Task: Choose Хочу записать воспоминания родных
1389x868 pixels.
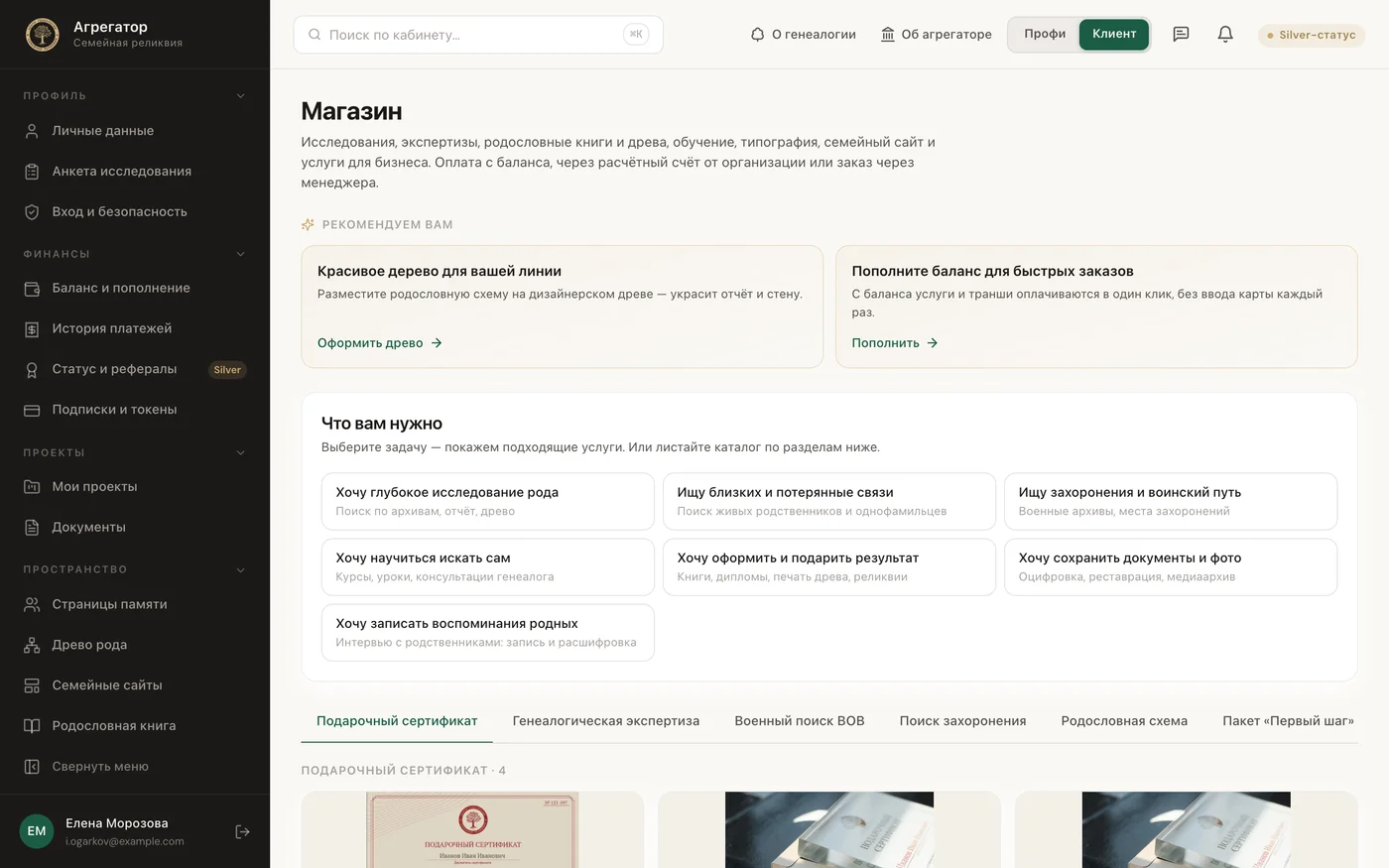Action: click(x=488, y=633)
